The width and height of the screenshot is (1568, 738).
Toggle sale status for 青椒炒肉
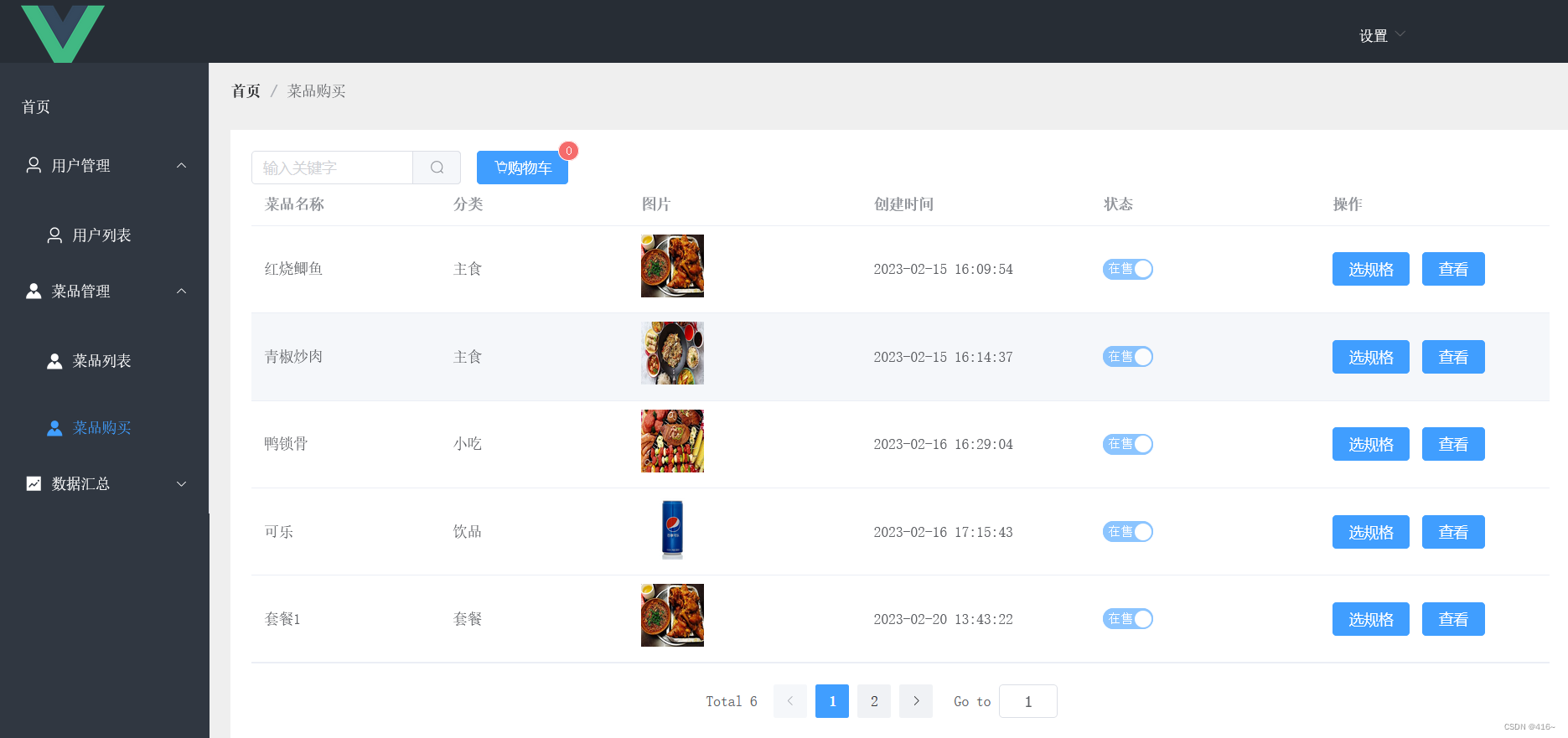(1128, 357)
